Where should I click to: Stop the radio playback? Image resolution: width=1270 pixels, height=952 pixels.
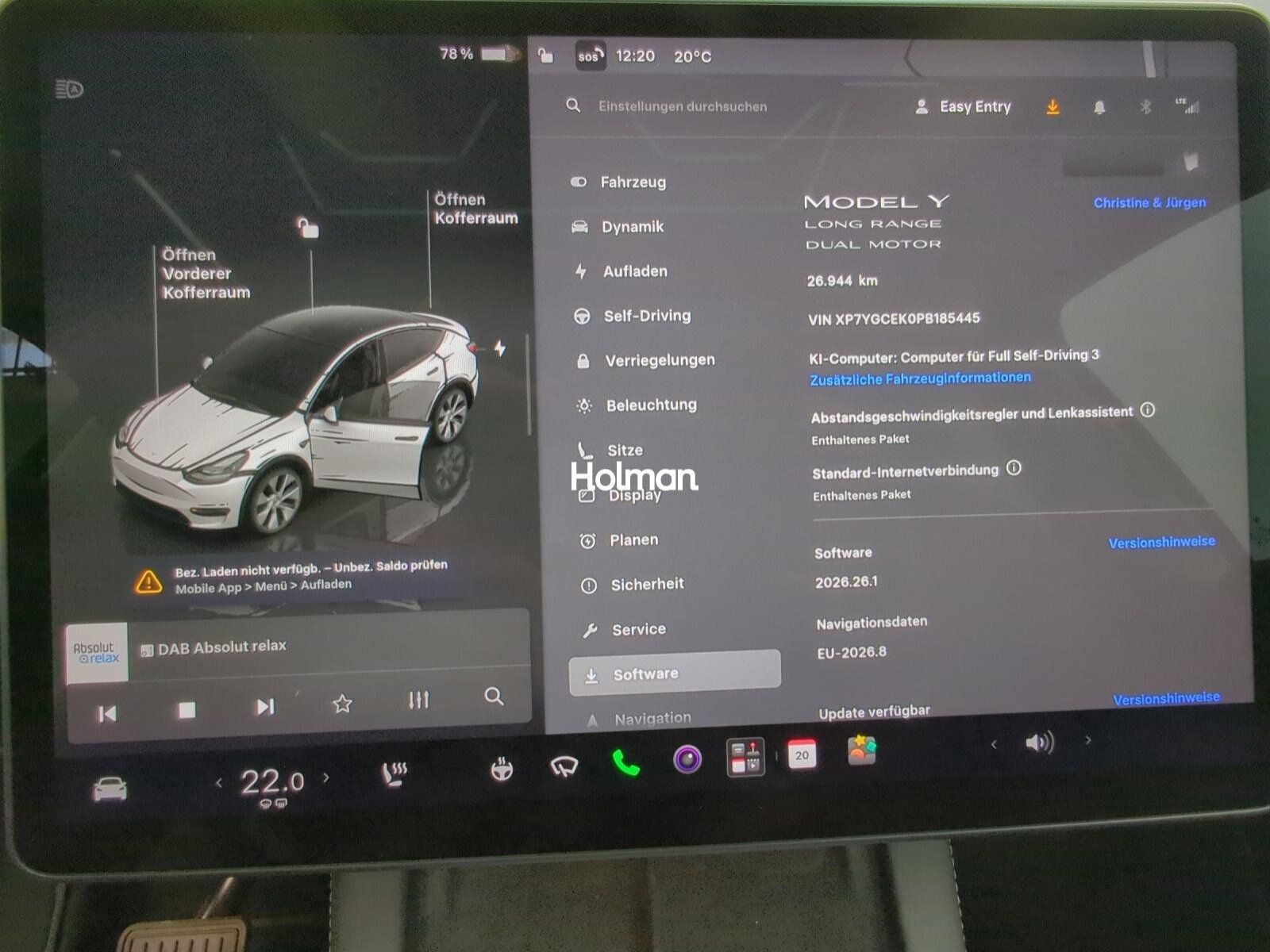coord(187,709)
